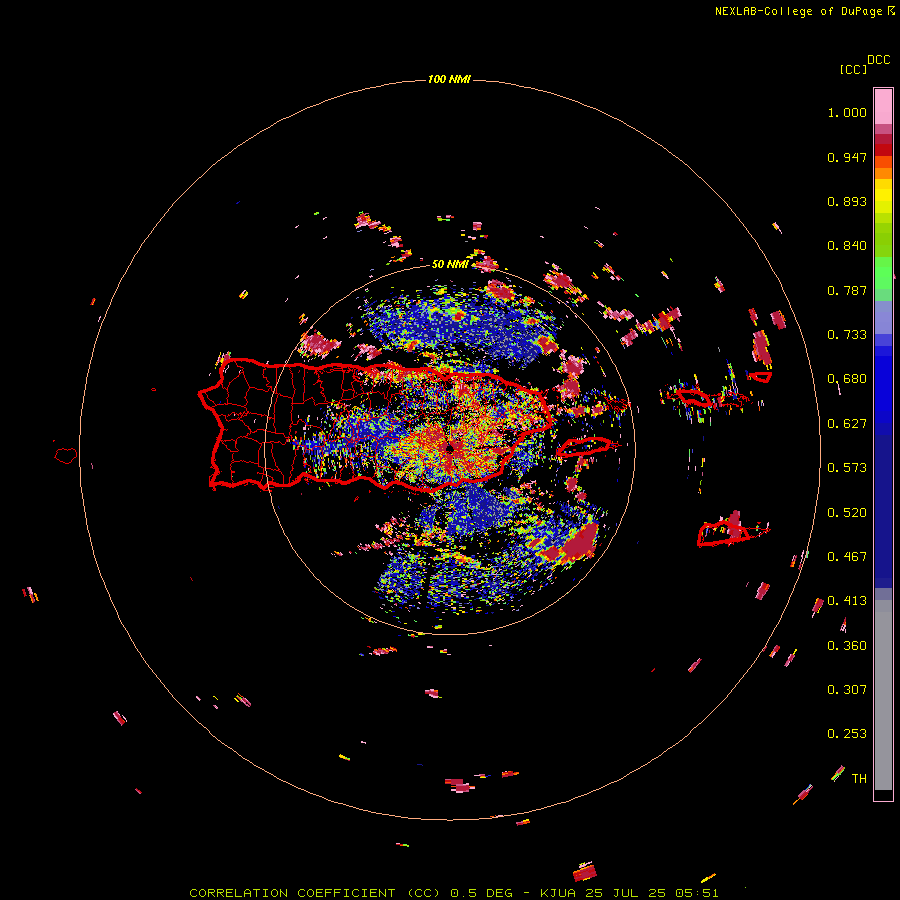Select the 0.893 scale value
Image resolution: width=900 pixels, height=900 pixels.
tap(847, 201)
